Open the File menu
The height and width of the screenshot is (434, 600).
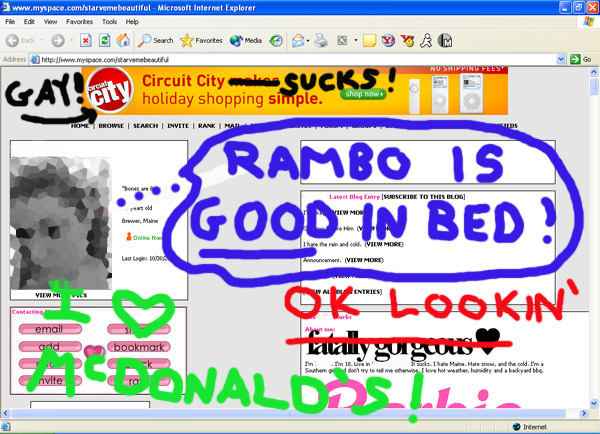point(10,22)
